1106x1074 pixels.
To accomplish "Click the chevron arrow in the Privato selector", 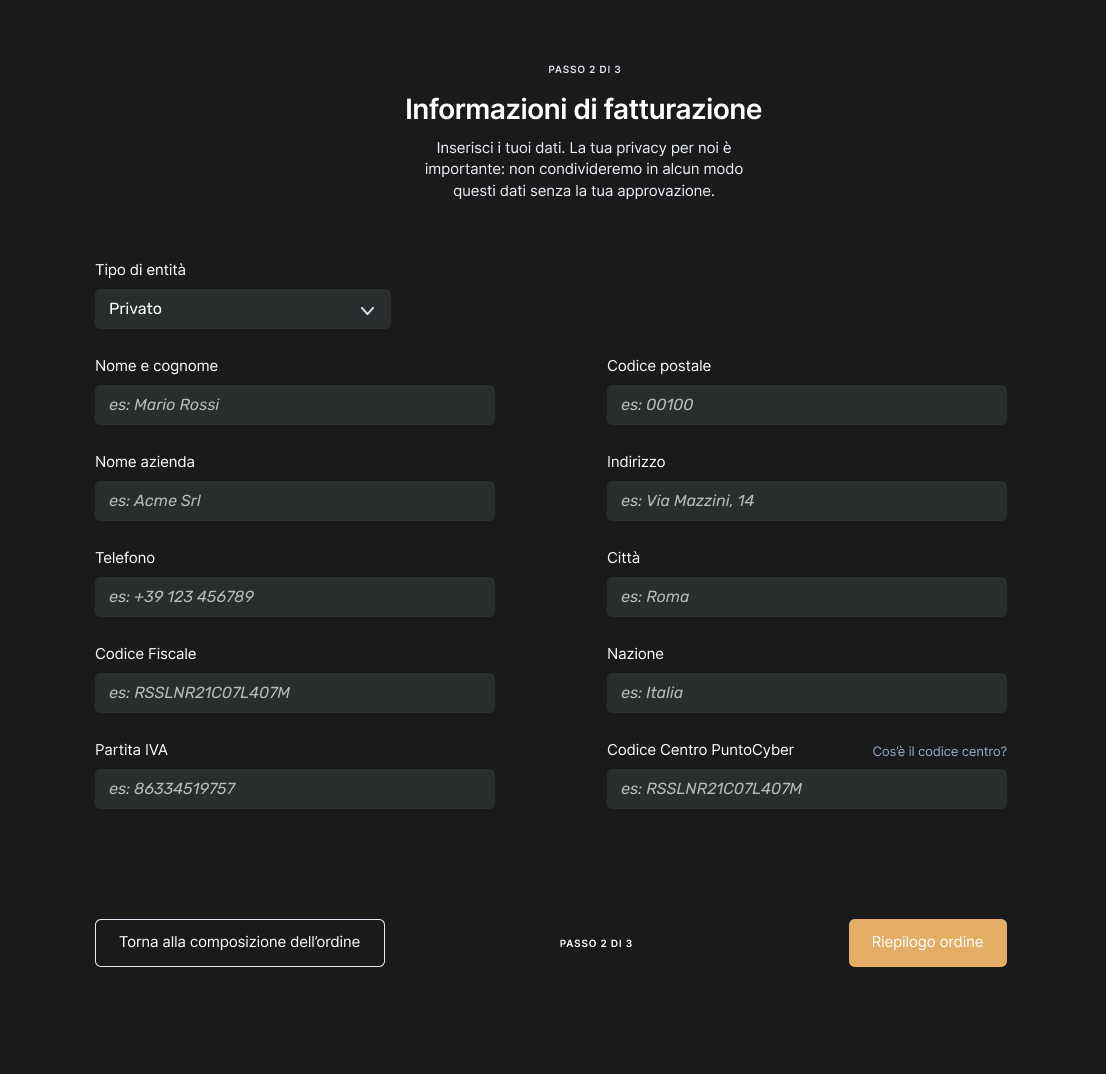I will [x=367, y=310].
